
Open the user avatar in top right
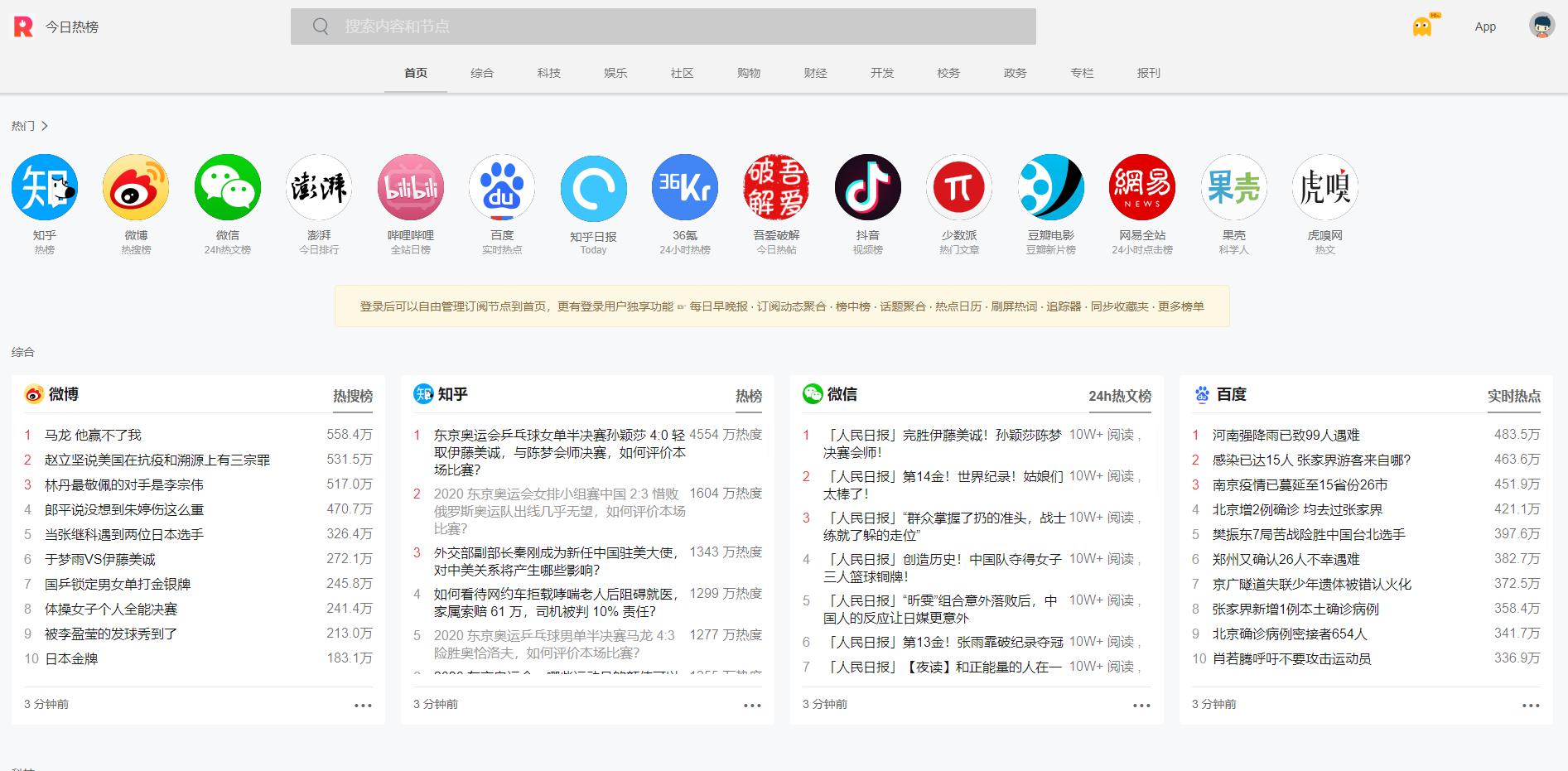click(x=1541, y=27)
